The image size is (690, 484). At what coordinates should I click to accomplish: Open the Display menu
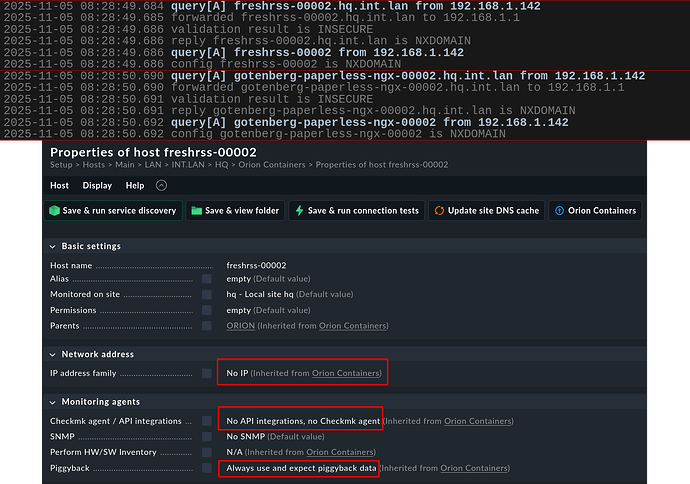[97, 186]
